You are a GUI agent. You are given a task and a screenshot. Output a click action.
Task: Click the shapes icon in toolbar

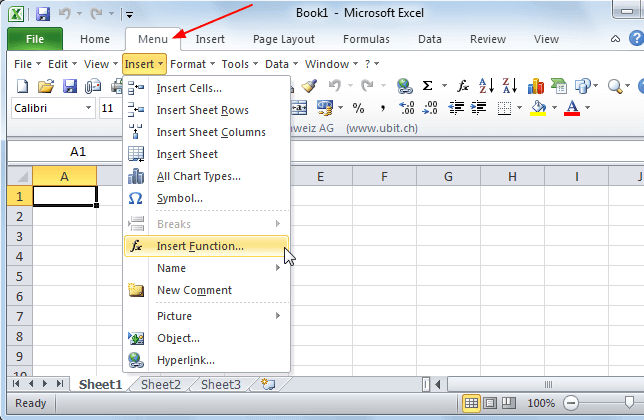(582, 86)
